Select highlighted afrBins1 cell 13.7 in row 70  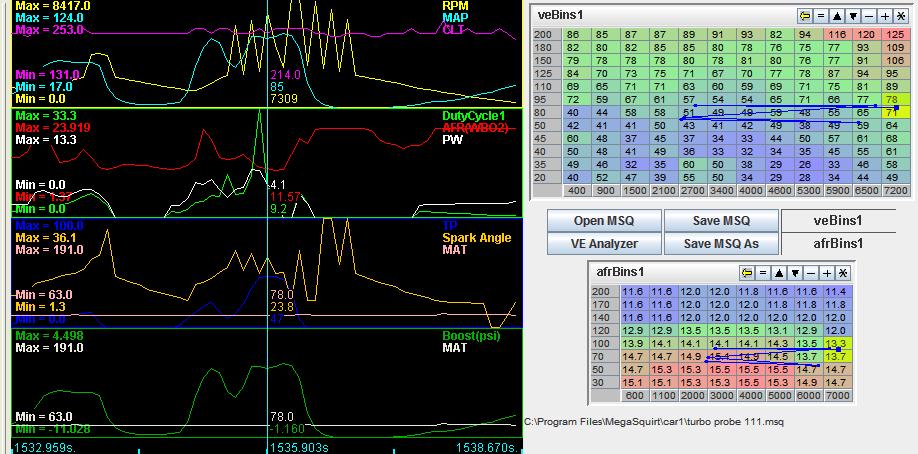[838, 357]
